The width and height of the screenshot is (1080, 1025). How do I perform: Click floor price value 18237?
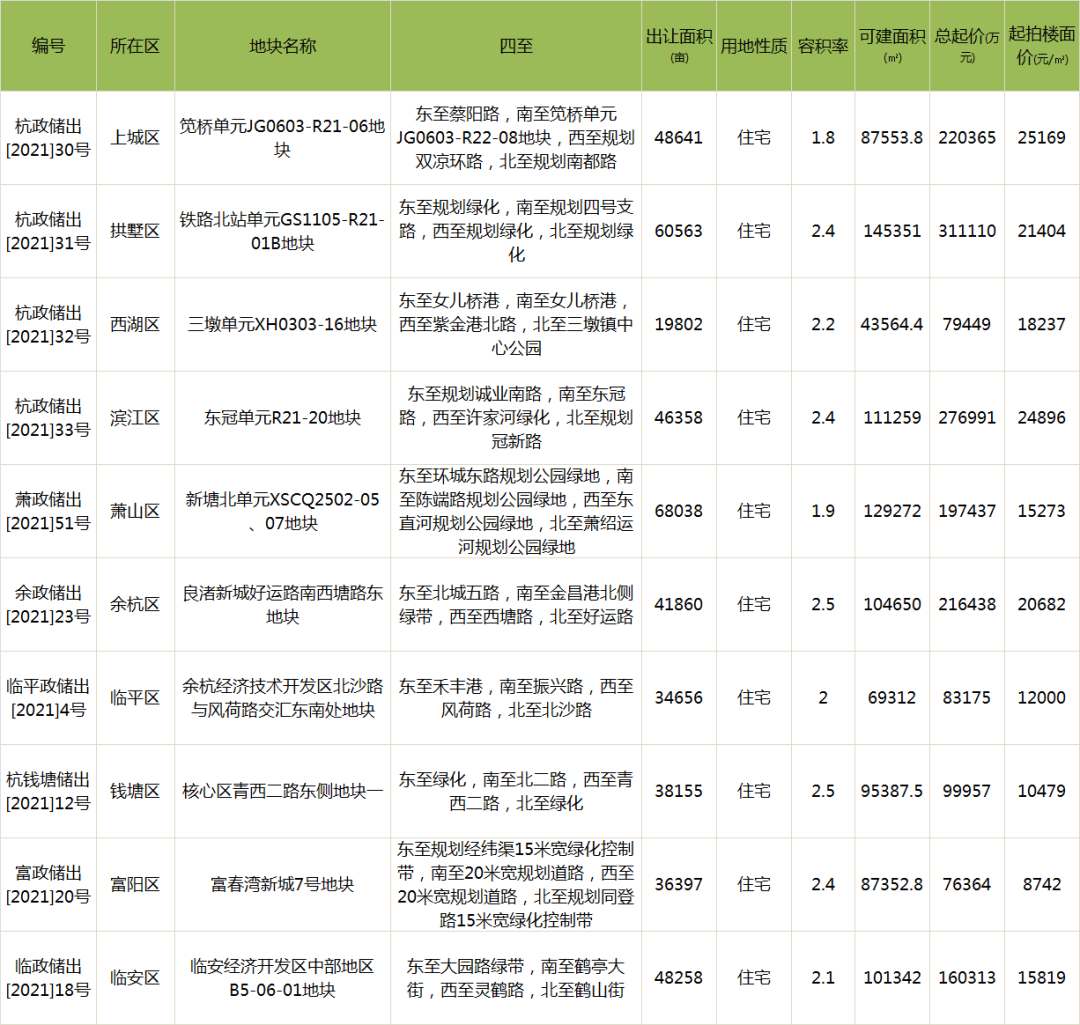(1042, 324)
